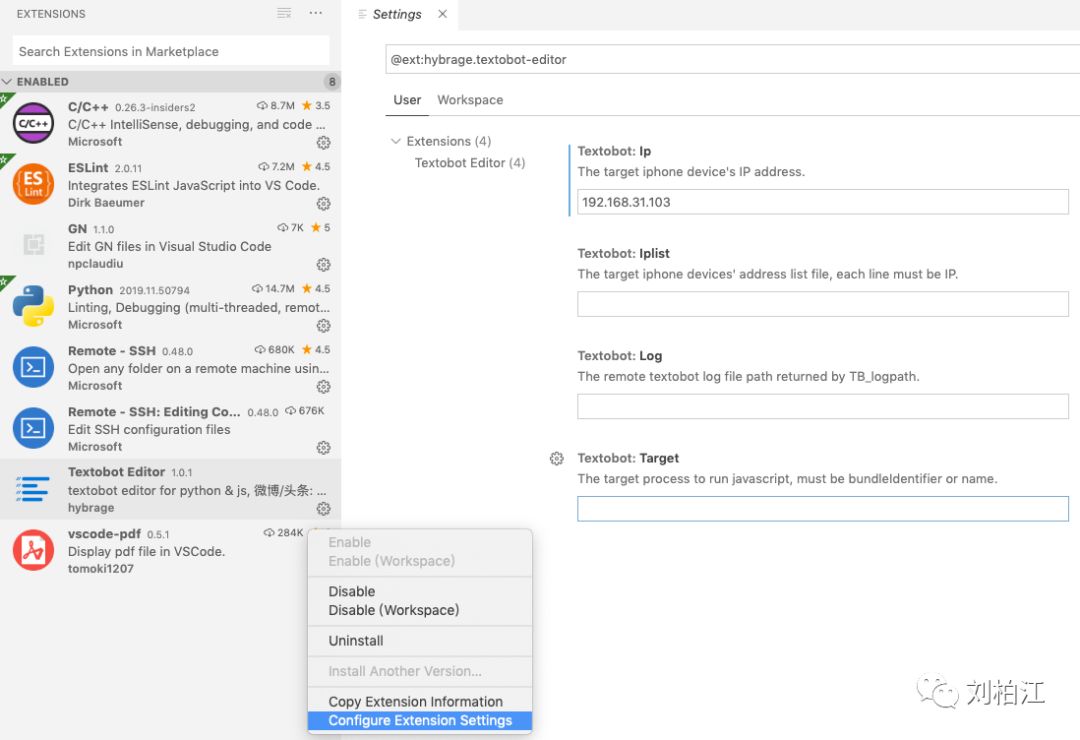
Task: Switch to the Workspace settings tab
Action: pyautogui.click(x=470, y=100)
